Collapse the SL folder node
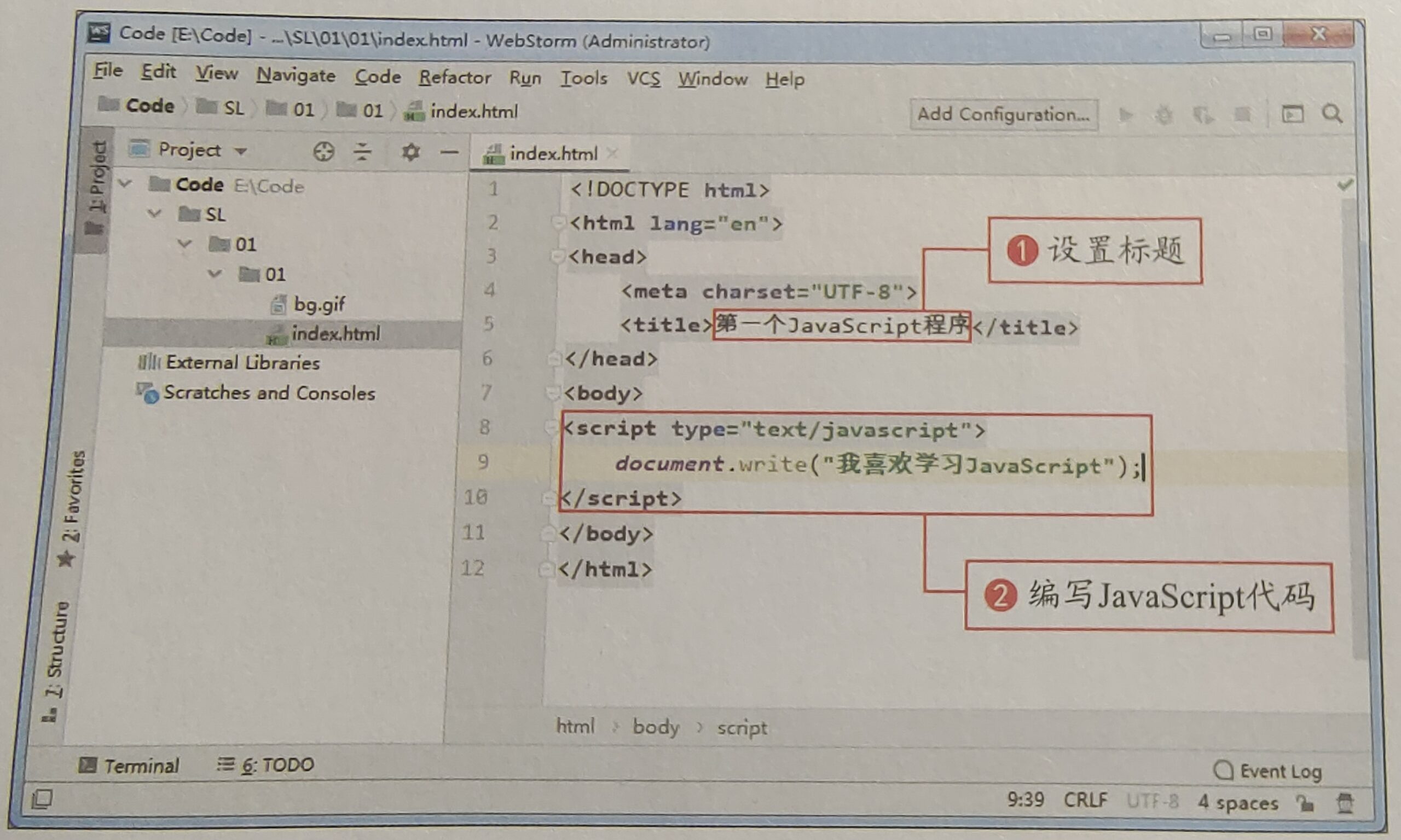The width and height of the screenshot is (1401, 840). [154, 213]
